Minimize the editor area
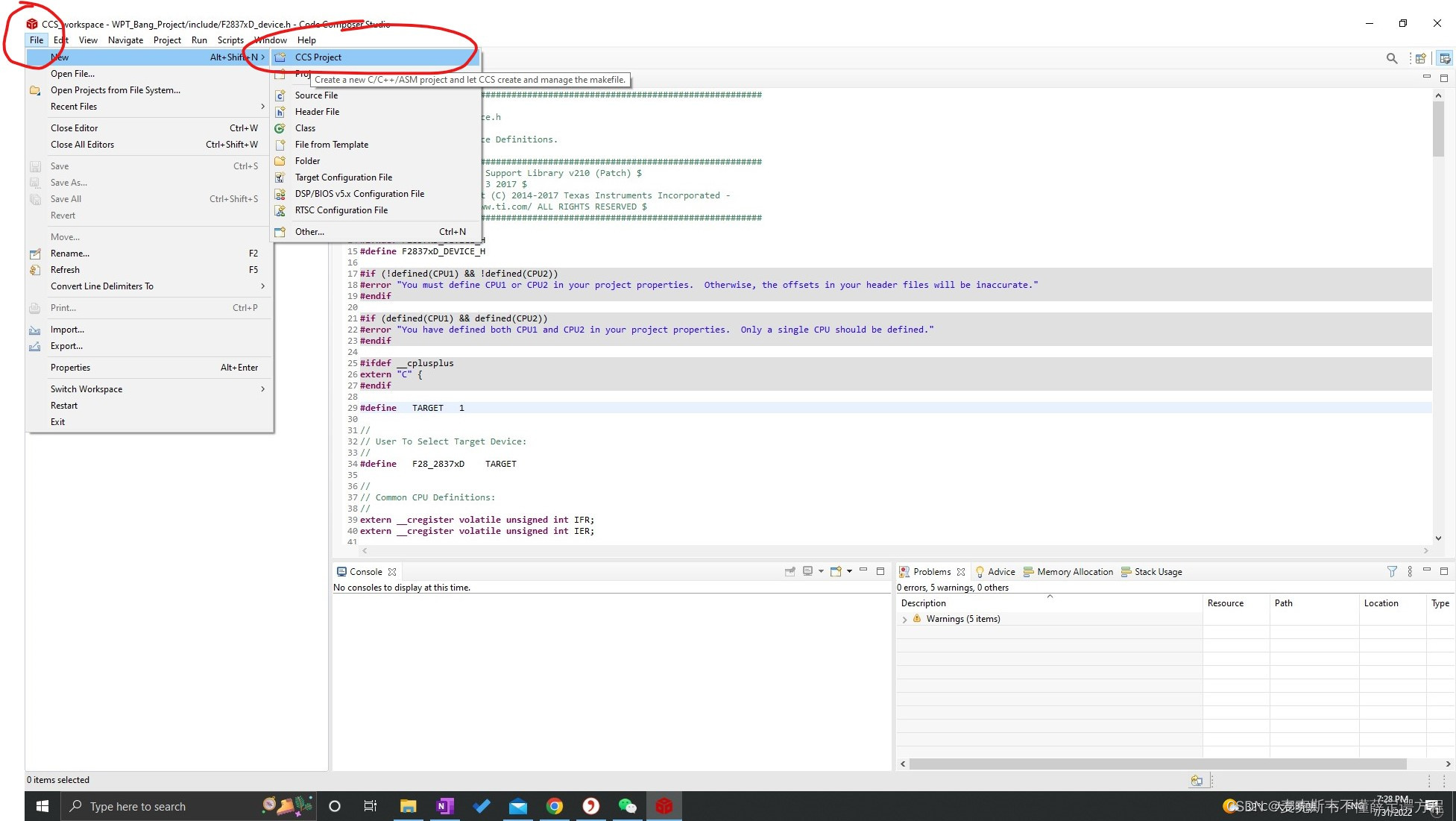Image resolution: width=1456 pixels, height=821 pixels. click(x=1426, y=77)
